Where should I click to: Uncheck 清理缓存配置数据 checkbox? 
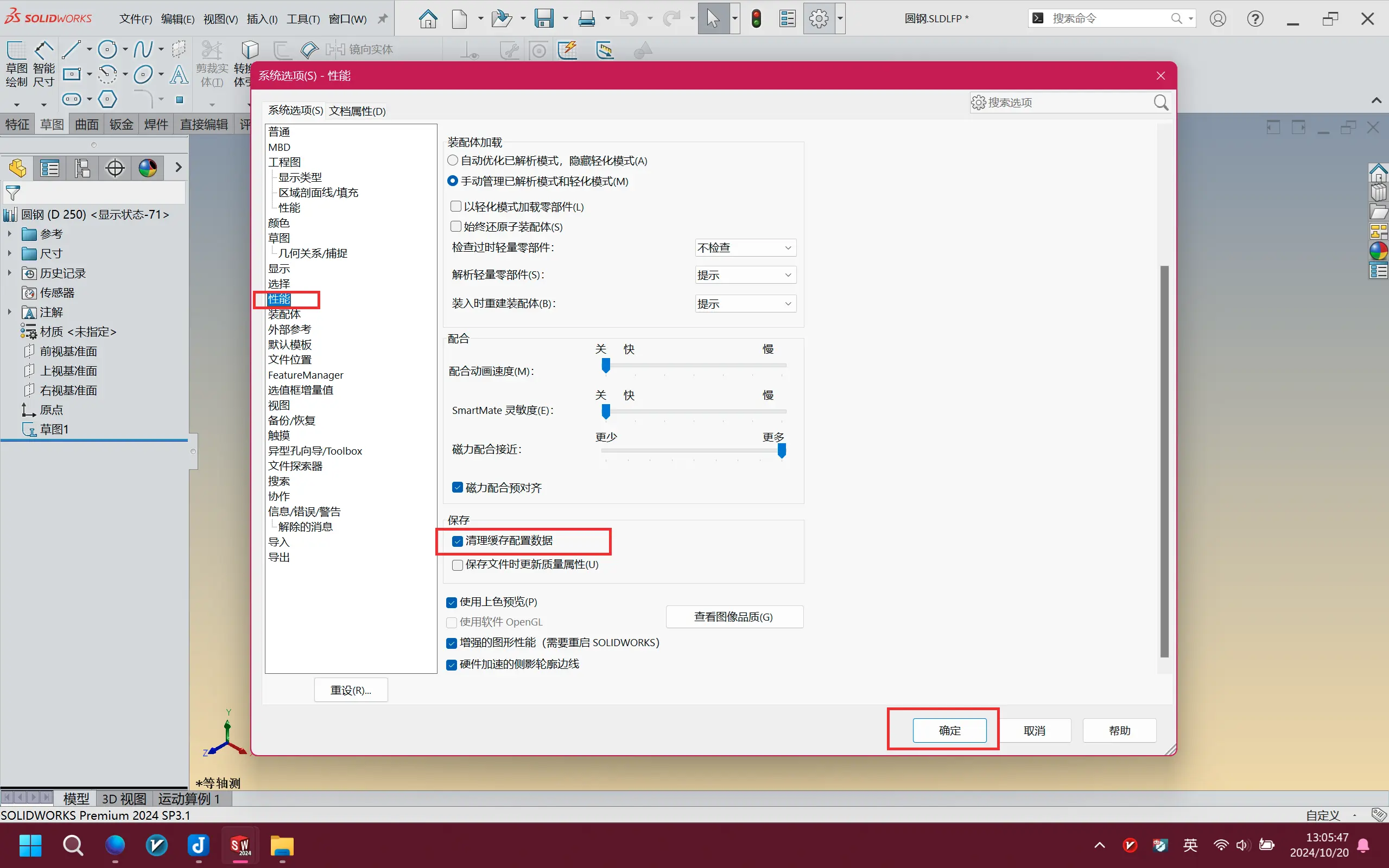click(x=458, y=541)
